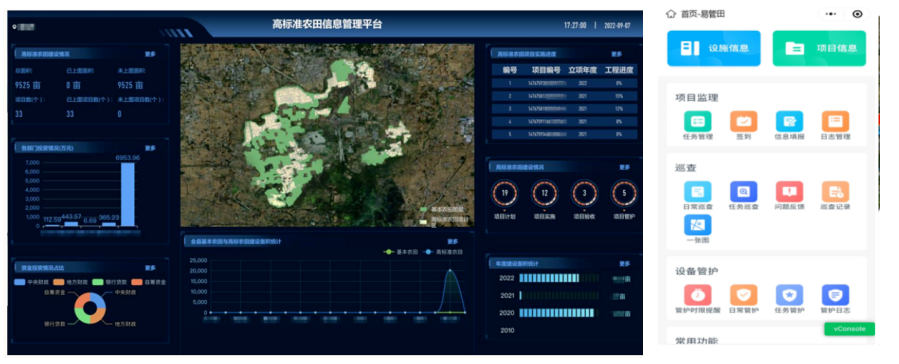Click the tallest bar labeled 6953.96
The image size is (899, 364).
(x=127, y=194)
